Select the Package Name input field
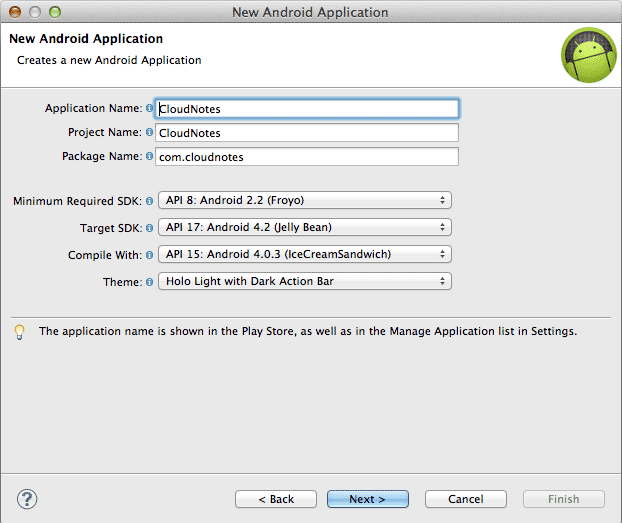This screenshot has width=622, height=523. [x=308, y=156]
